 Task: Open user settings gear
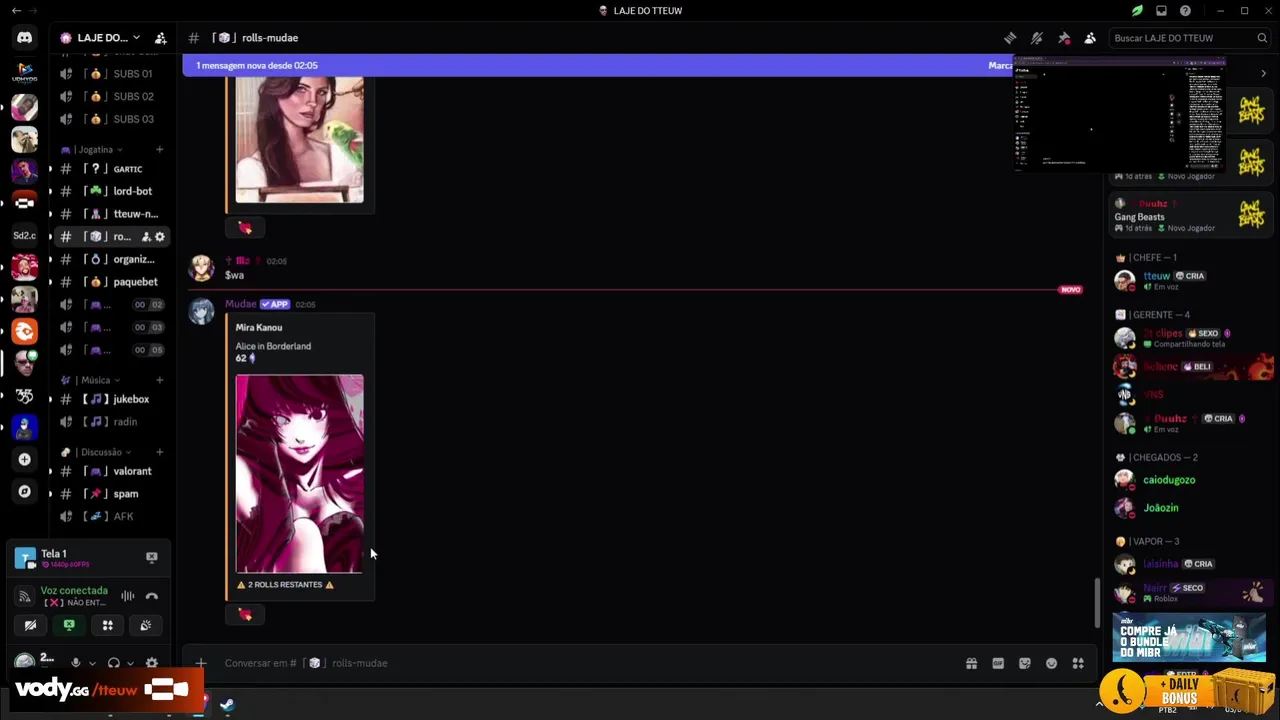(152, 663)
